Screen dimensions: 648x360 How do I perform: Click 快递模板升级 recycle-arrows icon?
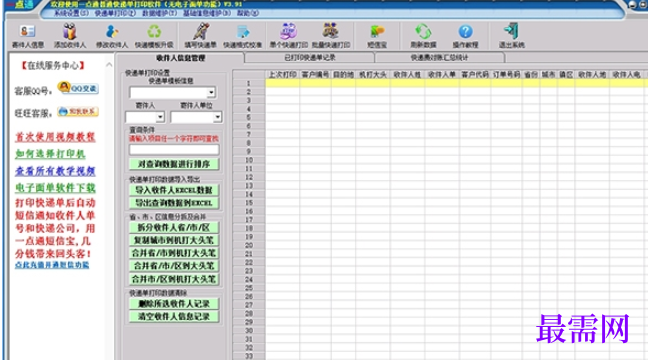pyautogui.click(x=154, y=36)
